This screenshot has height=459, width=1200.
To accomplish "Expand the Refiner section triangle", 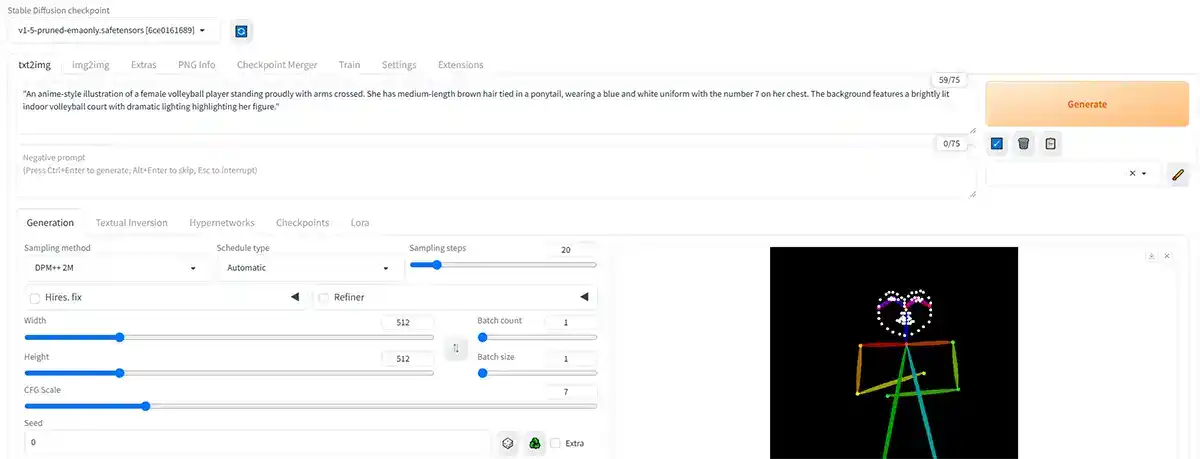I will point(584,297).
